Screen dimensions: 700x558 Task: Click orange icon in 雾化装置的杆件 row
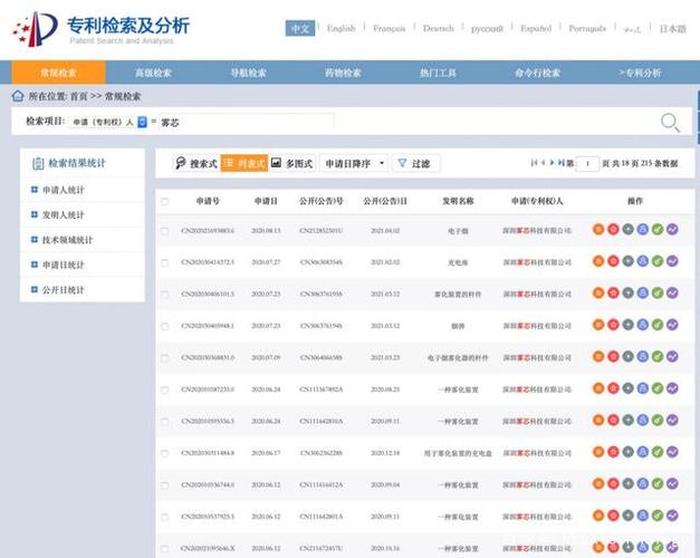tap(598, 293)
